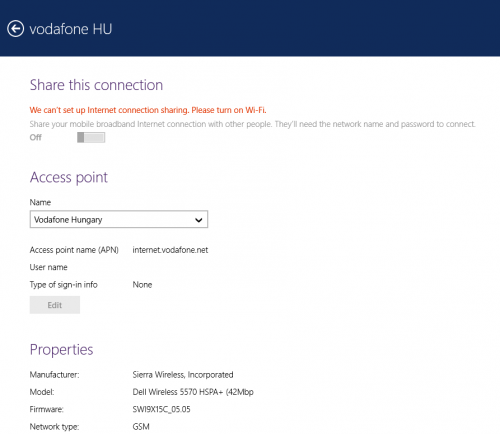Image resolution: width=500 pixels, height=434 pixels.
Task: Click the chevron arrow in Name combo box
Action: pos(199,220)
